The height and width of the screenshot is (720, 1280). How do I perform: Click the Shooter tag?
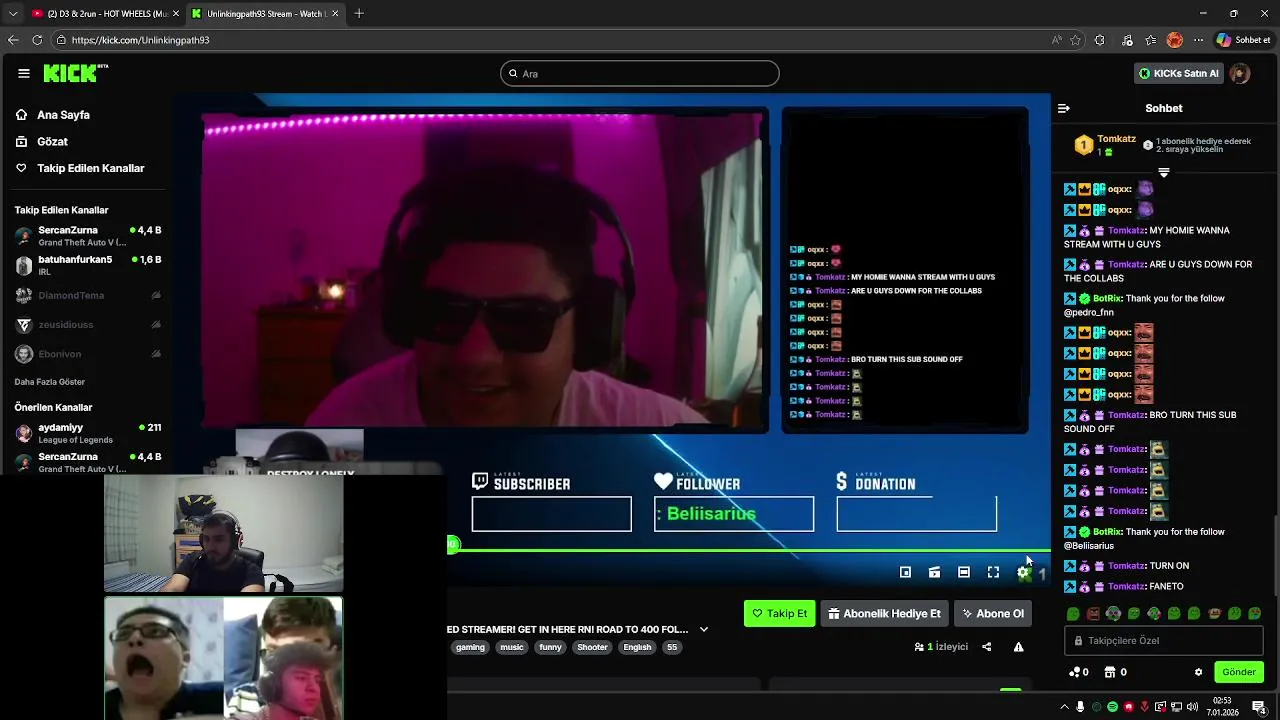coord(592,647)
